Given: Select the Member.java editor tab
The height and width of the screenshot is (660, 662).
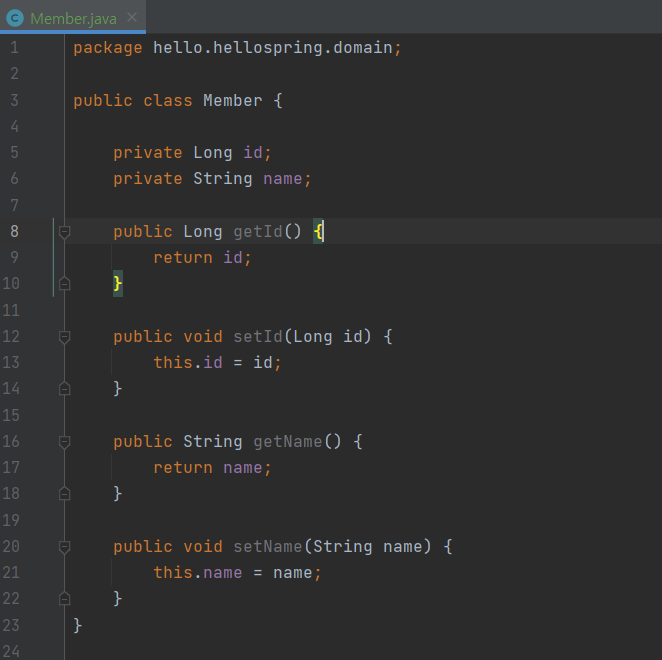Looking at the screenshot, I should point(73,18).
